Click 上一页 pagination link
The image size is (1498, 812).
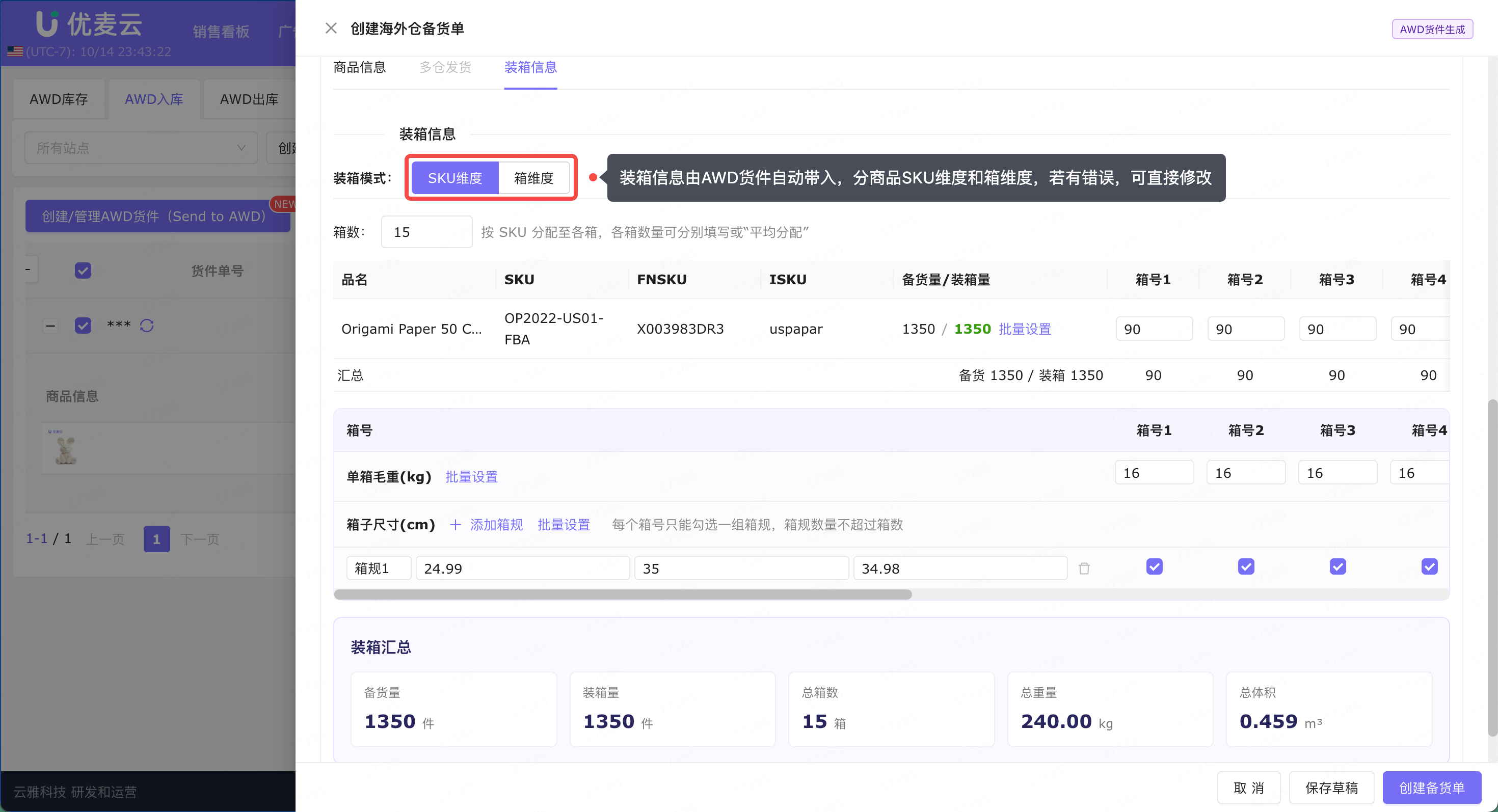tap(104, 539)
